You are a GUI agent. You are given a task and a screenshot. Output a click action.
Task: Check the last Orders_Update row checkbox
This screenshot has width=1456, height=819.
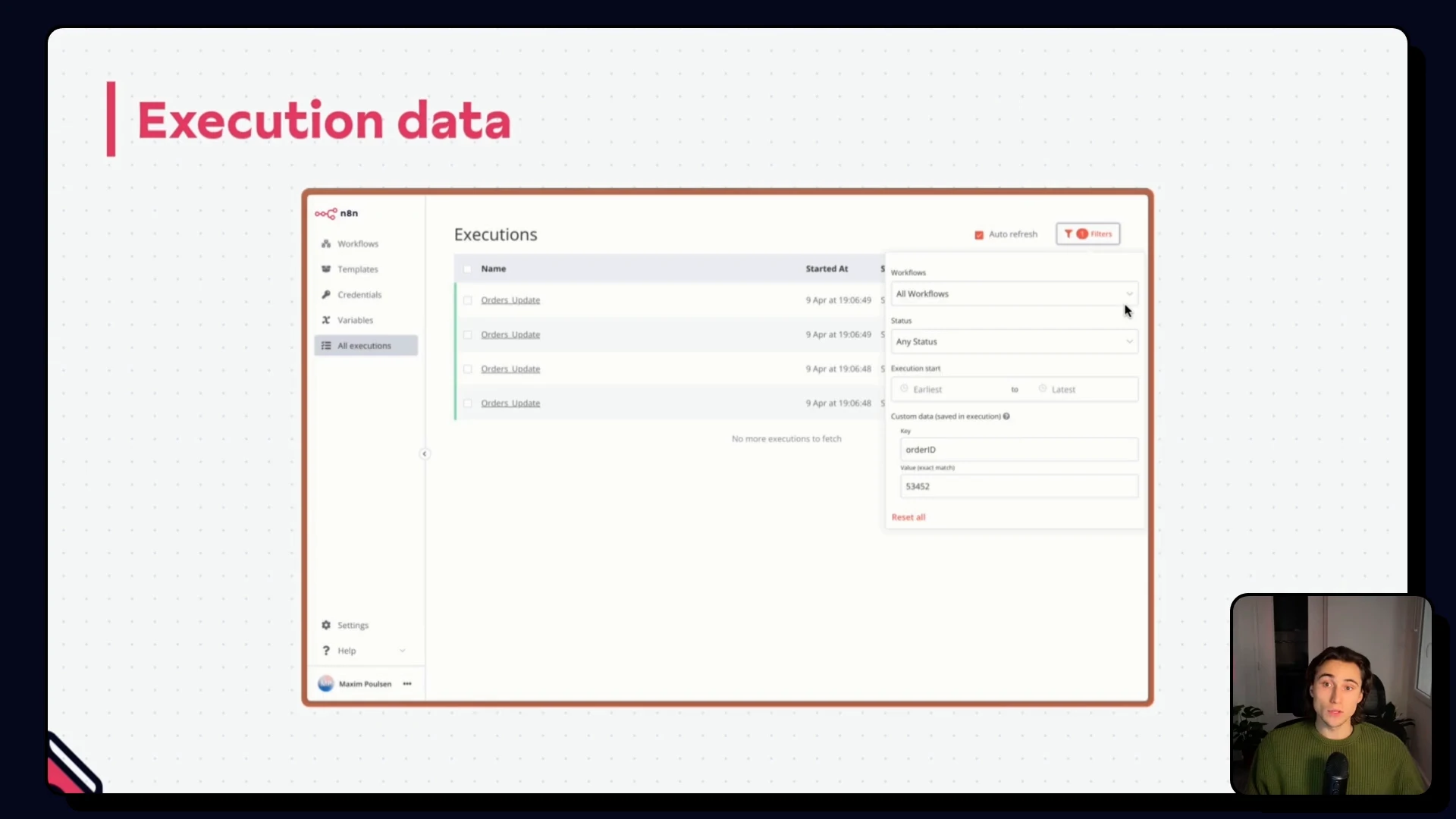click(x=467, y=403)
